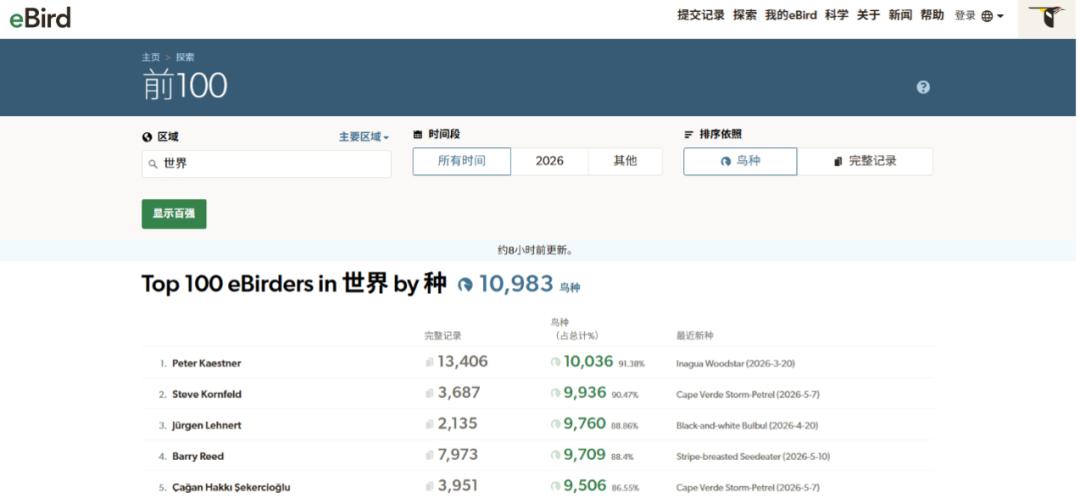This screenshot has width=1080, height=504.
Task: Select the 2026 time period option
Action: pos(550,161)
